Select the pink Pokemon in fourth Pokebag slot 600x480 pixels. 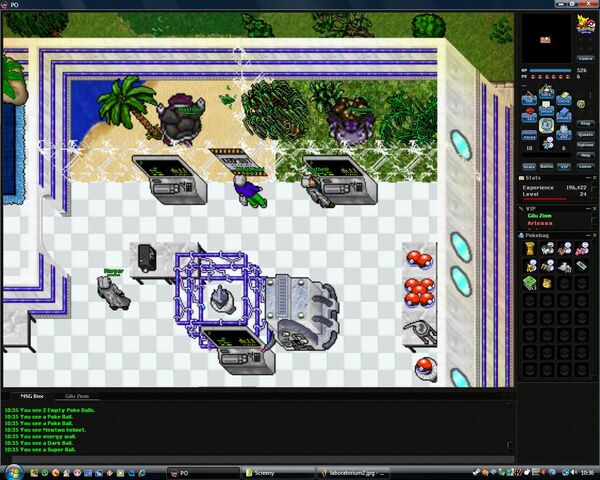(582, 249)
